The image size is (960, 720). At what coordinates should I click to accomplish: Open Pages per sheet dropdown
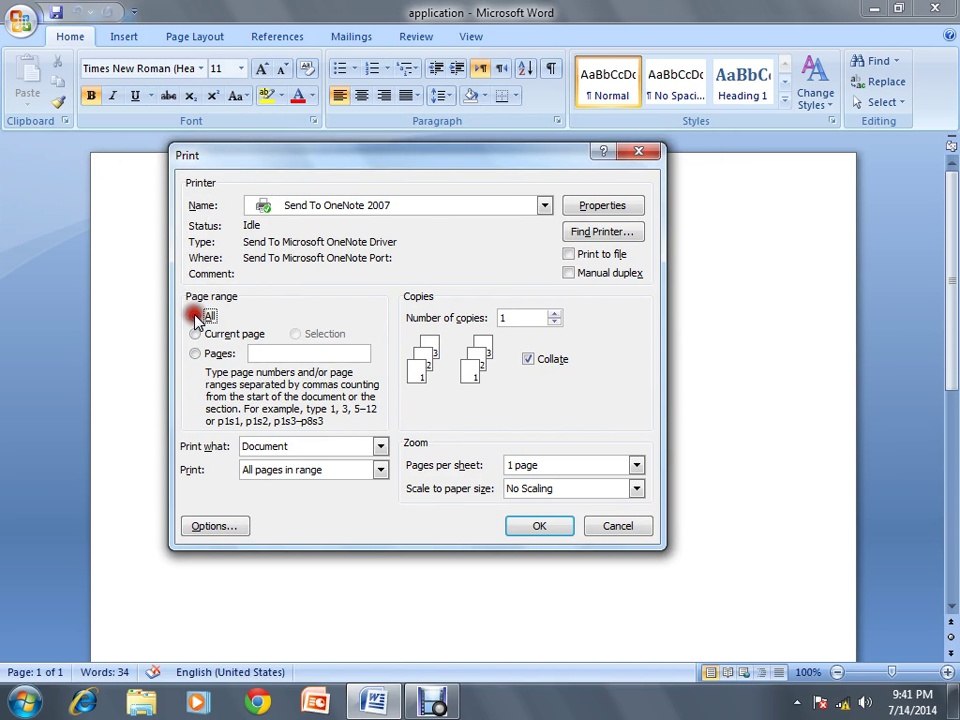click(637, 465)
